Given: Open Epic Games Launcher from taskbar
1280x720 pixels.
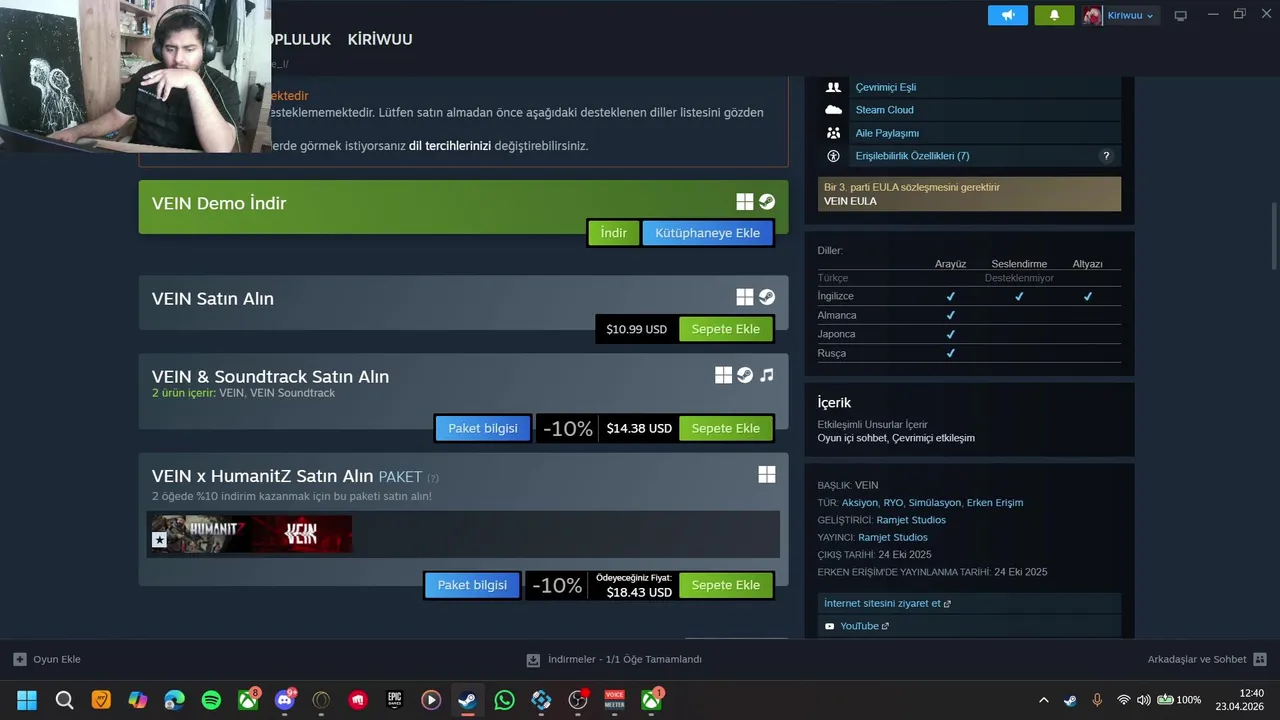Looking at the screenshot, I should (395, 700).
